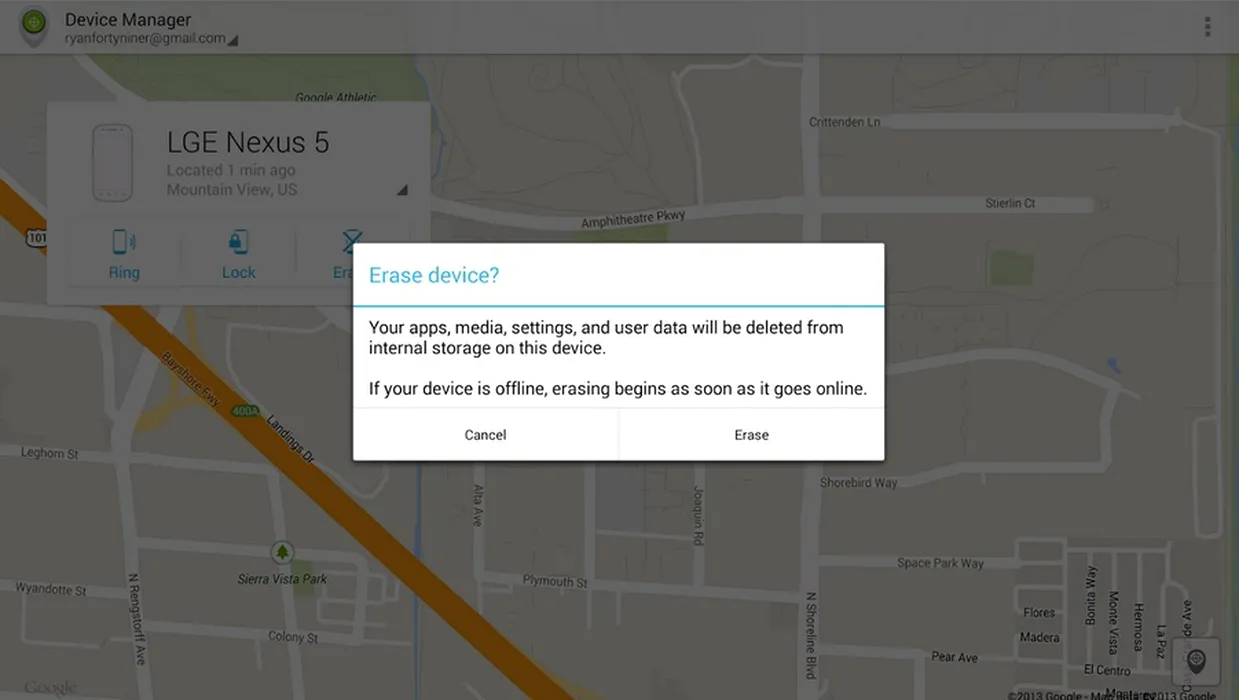This screenshot has height=700, width=1239.
Task: Click the Highway 101 shield marker
Action: [x=34, y=239]
